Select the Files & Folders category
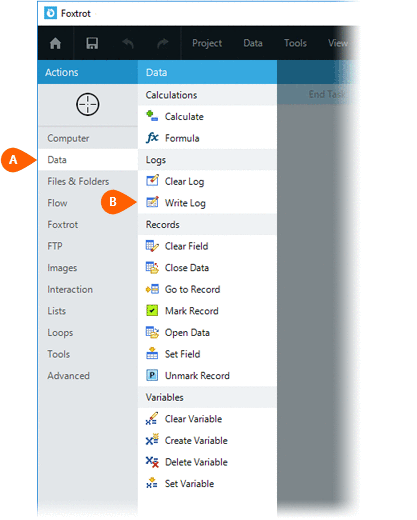The height and width of the screenshot is (520, 417). click(88, 181)
